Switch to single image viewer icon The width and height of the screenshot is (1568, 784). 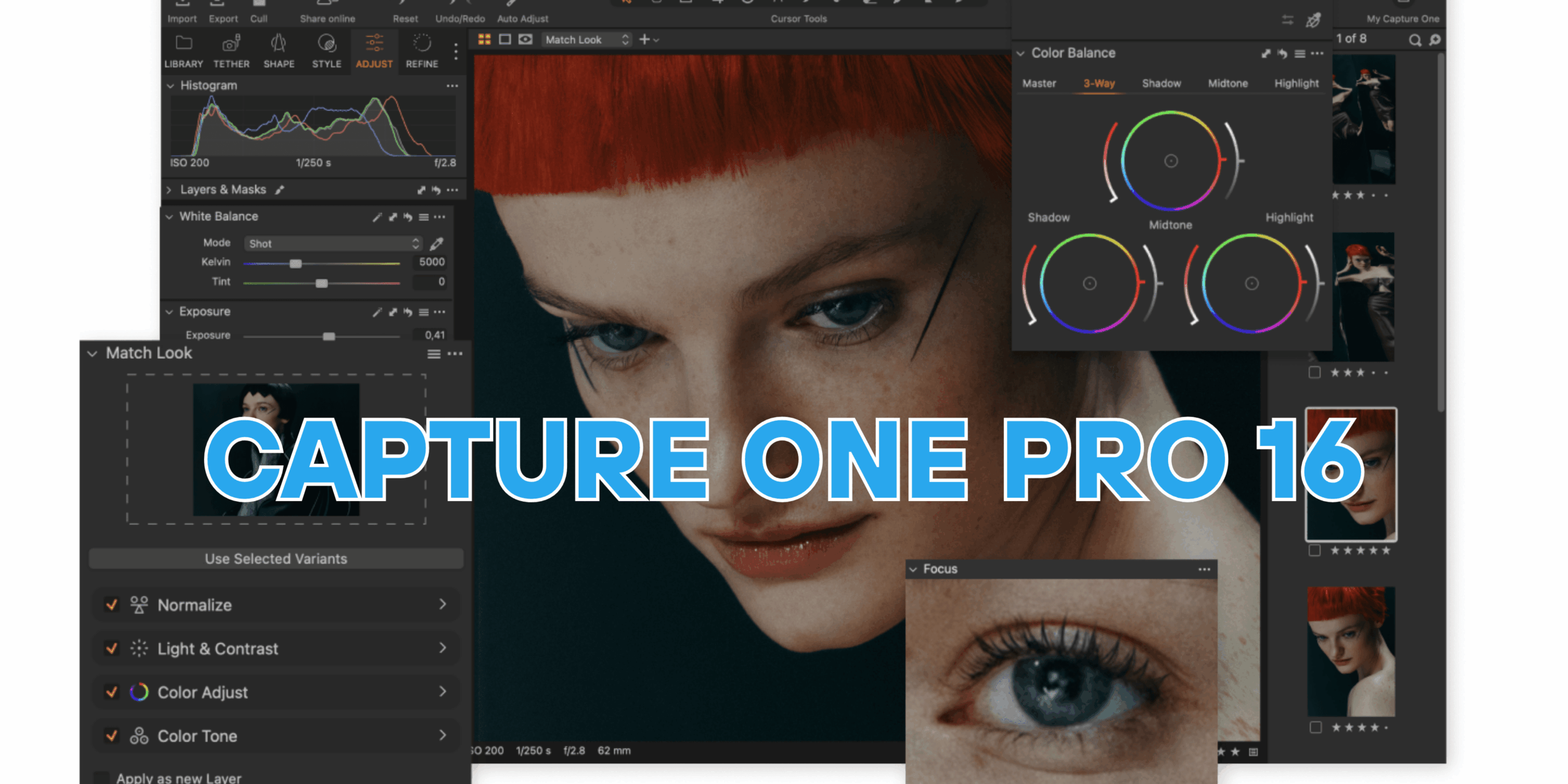point(505,39)
